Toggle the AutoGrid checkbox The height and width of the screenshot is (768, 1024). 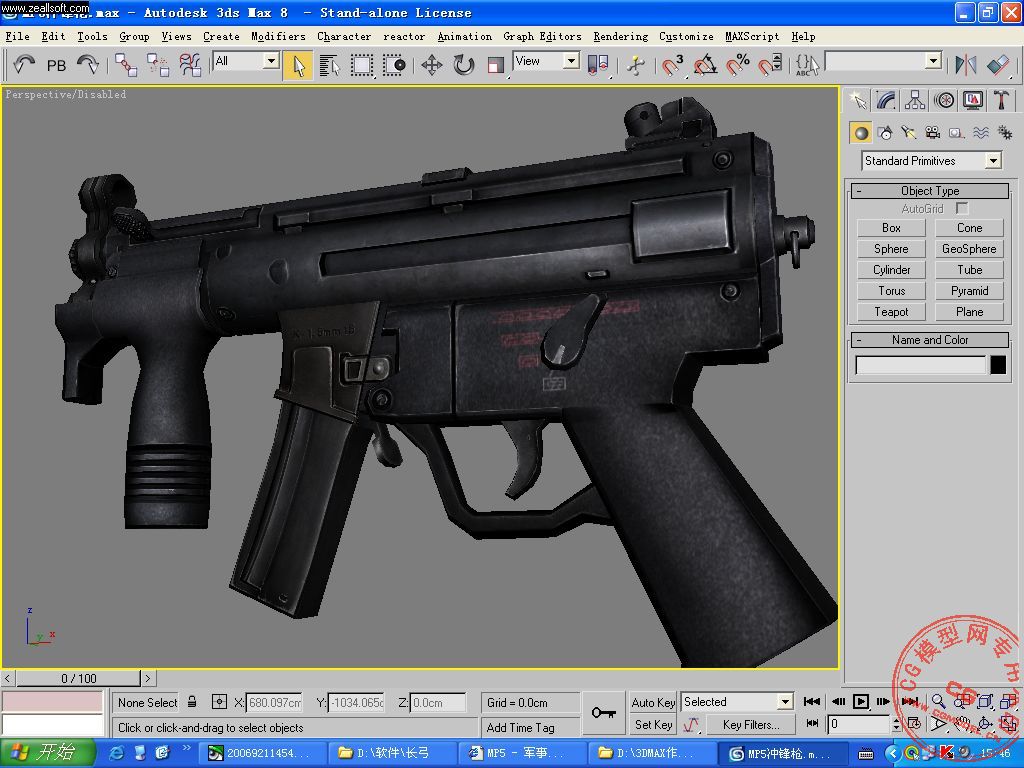[x=962, y=208]
